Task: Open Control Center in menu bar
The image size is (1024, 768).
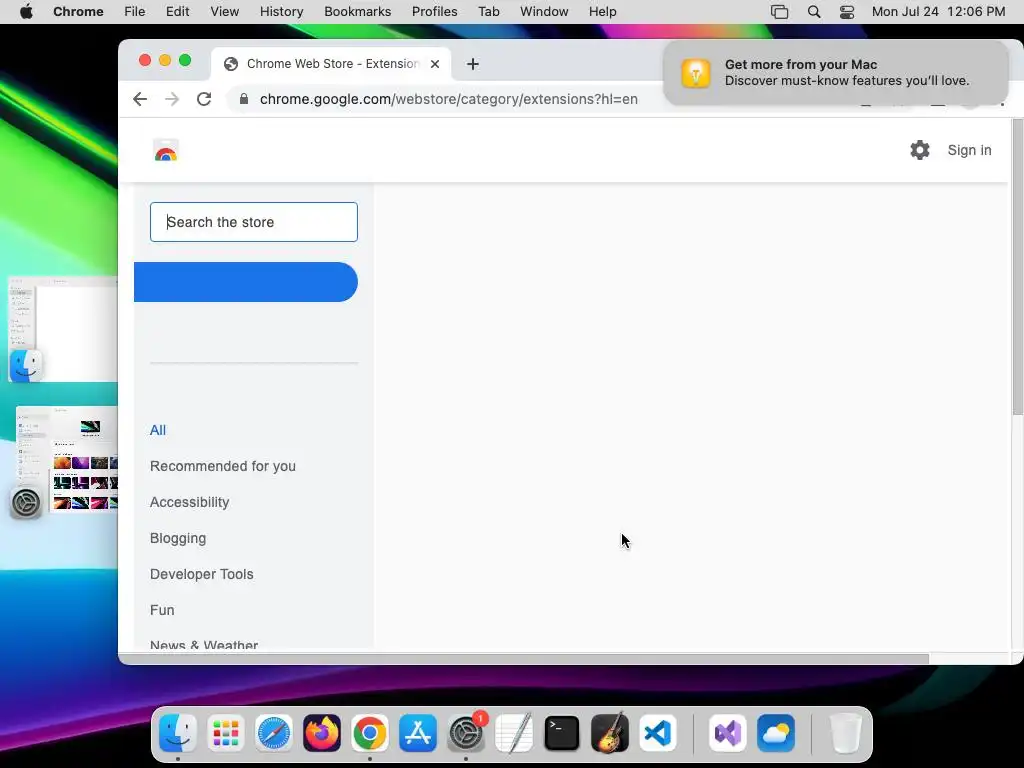Action: (x=847, y=12)
